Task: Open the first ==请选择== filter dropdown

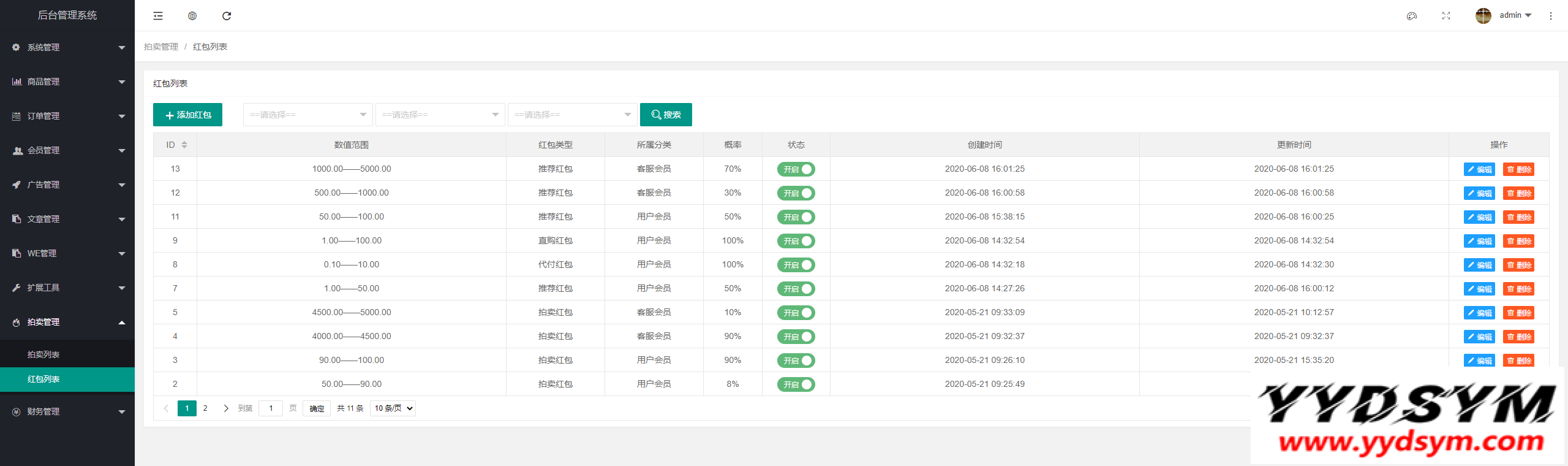Action: tap(307, 115)
